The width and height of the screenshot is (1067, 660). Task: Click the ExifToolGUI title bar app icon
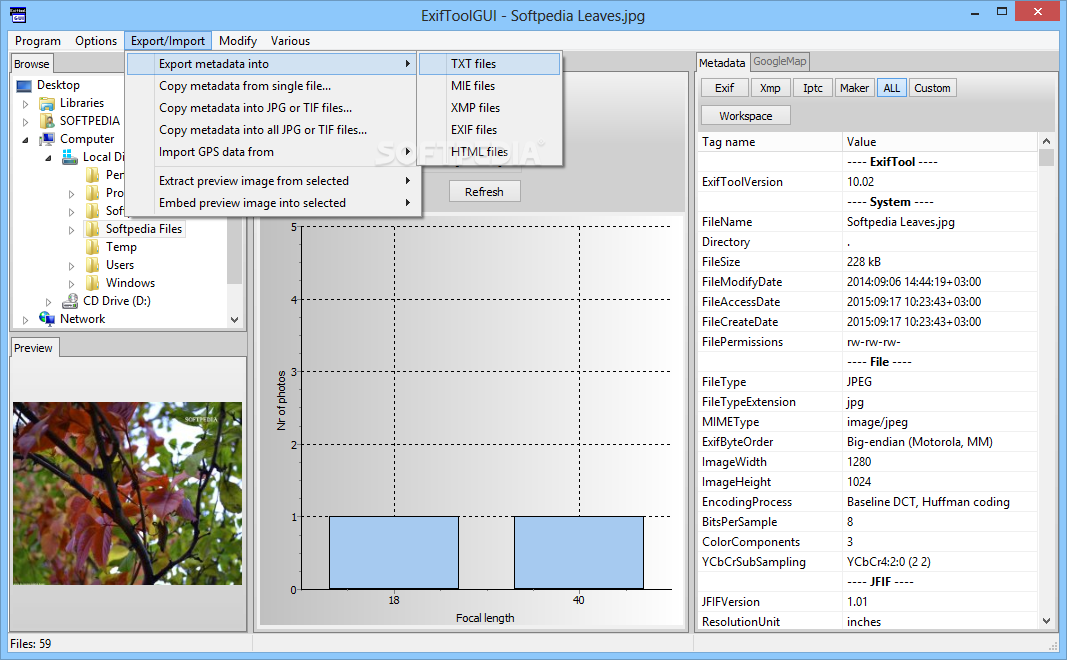coord(16,14)
